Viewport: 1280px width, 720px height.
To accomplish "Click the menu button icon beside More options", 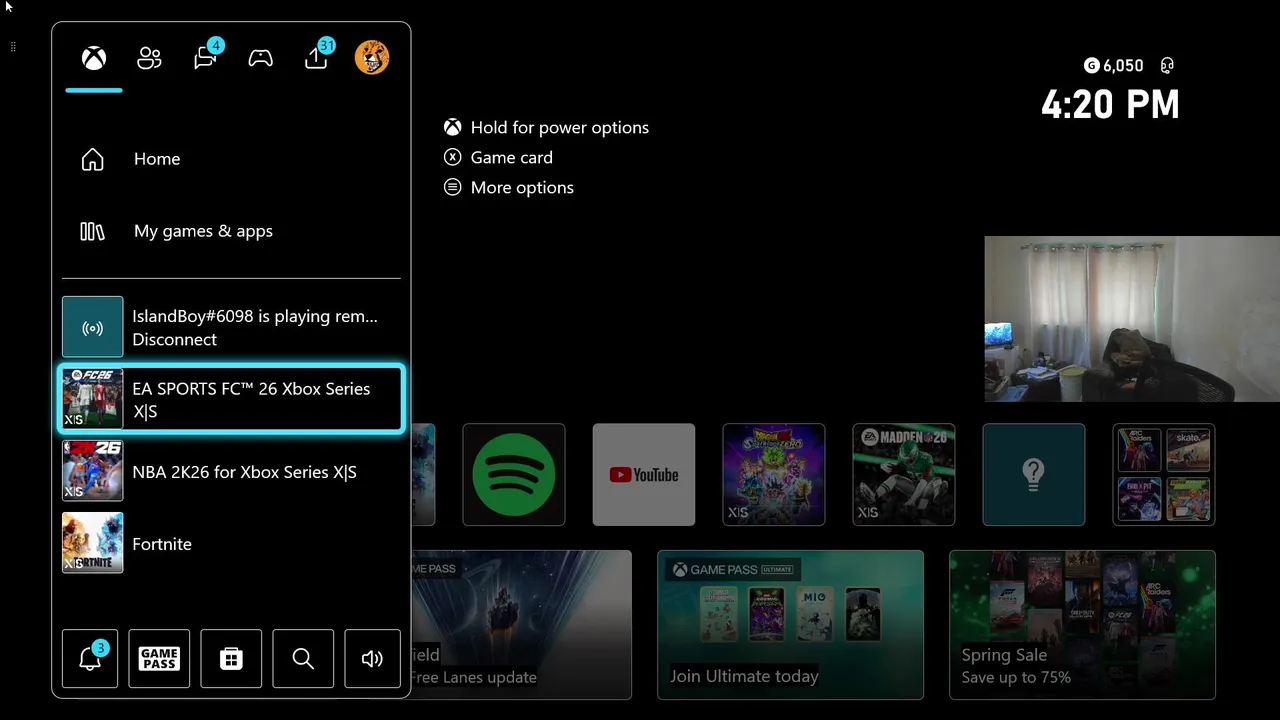I will coord(453,187).
